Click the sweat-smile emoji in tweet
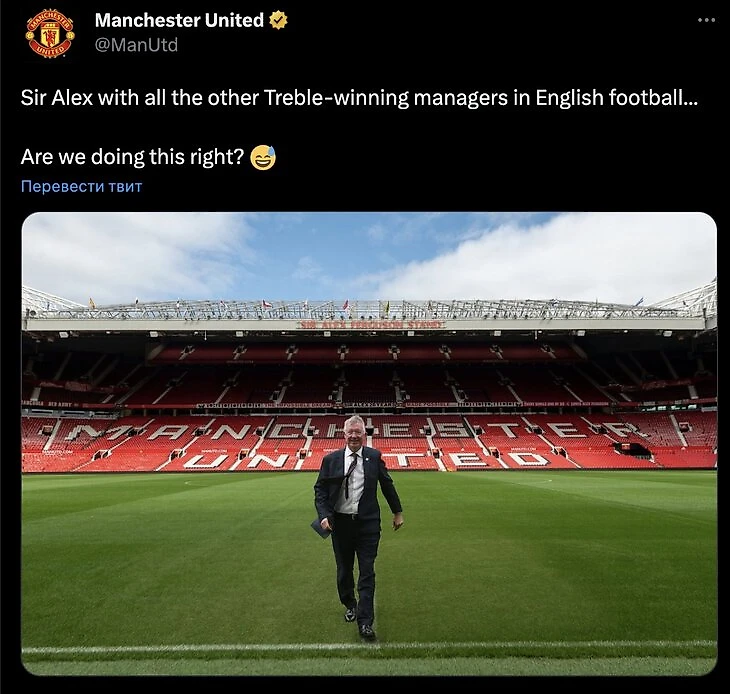 click(263, 157)
